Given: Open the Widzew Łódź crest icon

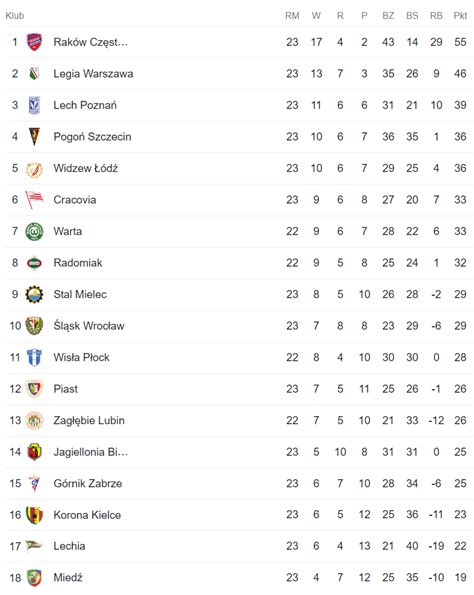Looking at the screenshot, I should (34, 168).
